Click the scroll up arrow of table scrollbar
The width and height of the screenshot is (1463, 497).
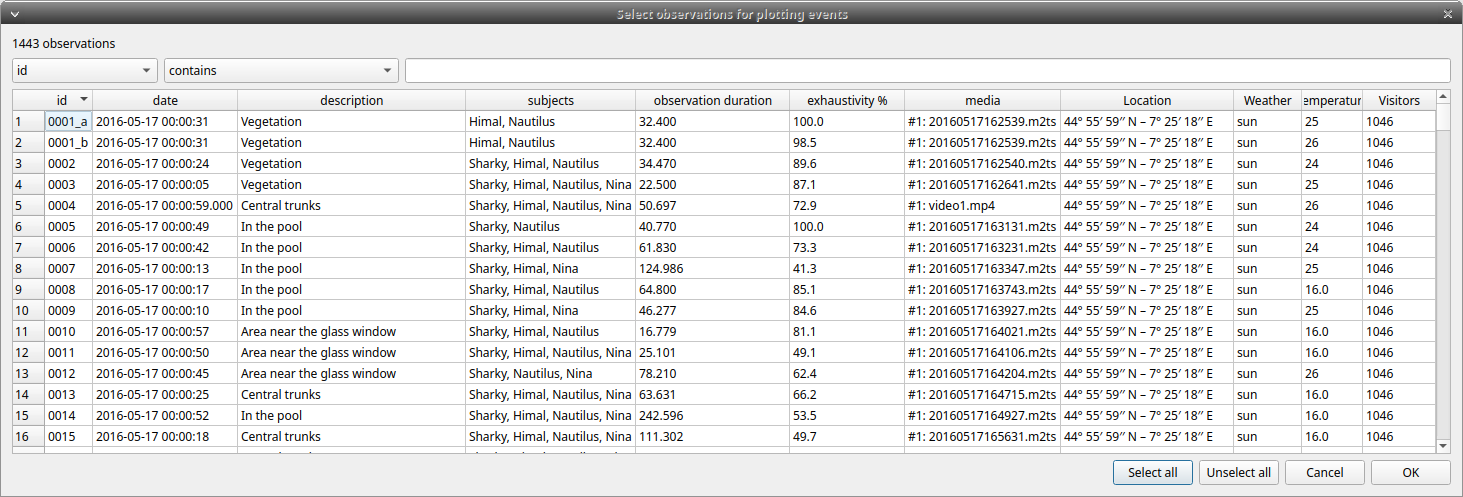pyautogui.click(x=1442, y=97)
